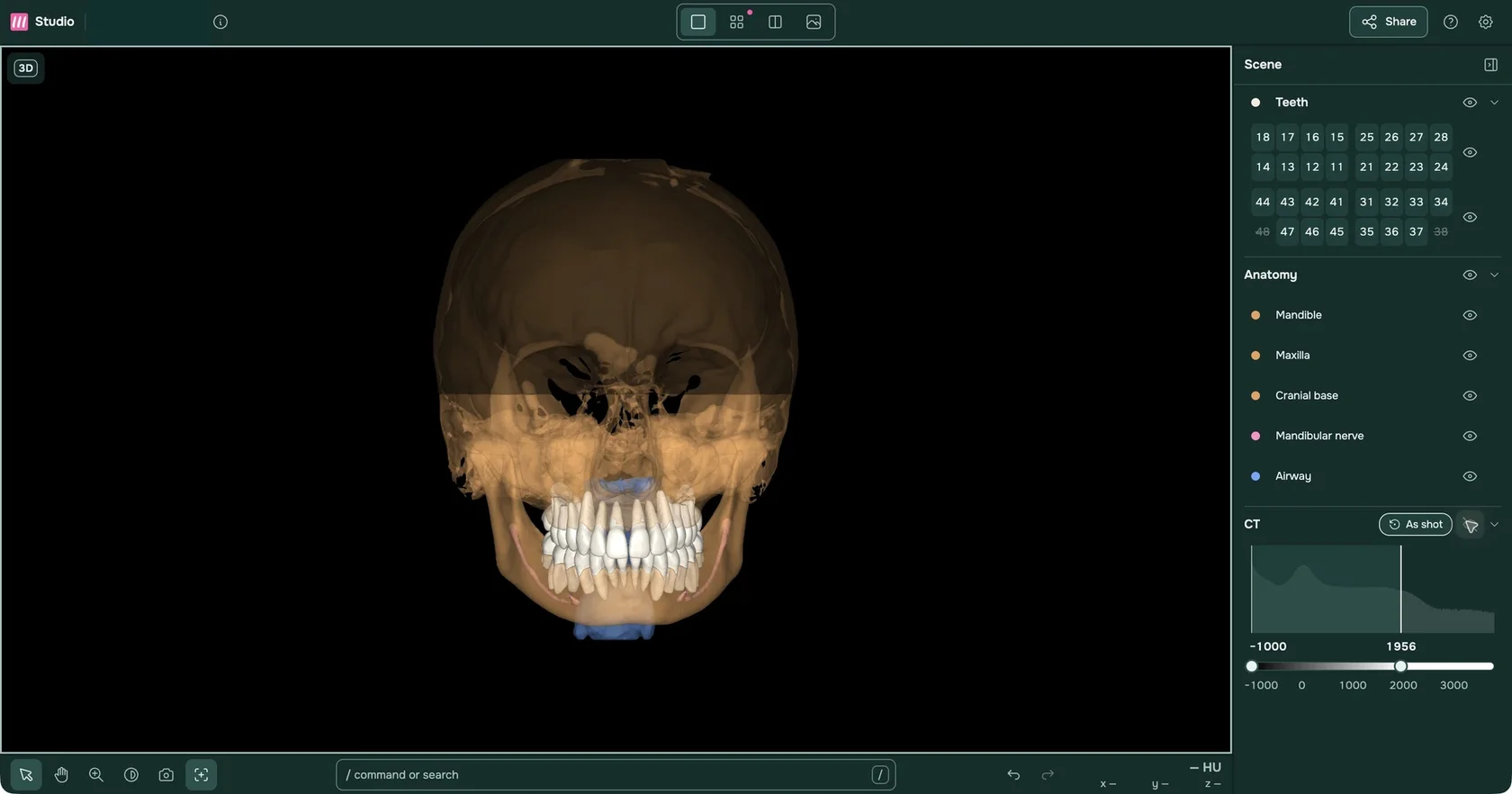1512x794 pixels.
Task: Click the Share button
Action: click(1389, 22)
